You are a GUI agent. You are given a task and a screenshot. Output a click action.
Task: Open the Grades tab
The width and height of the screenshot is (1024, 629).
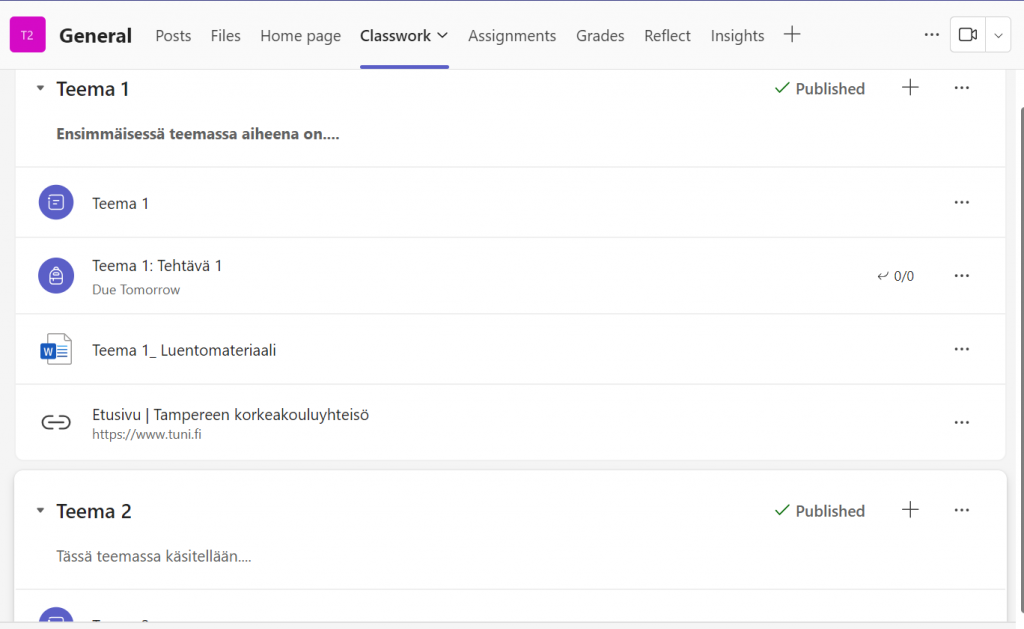point(600,35)
